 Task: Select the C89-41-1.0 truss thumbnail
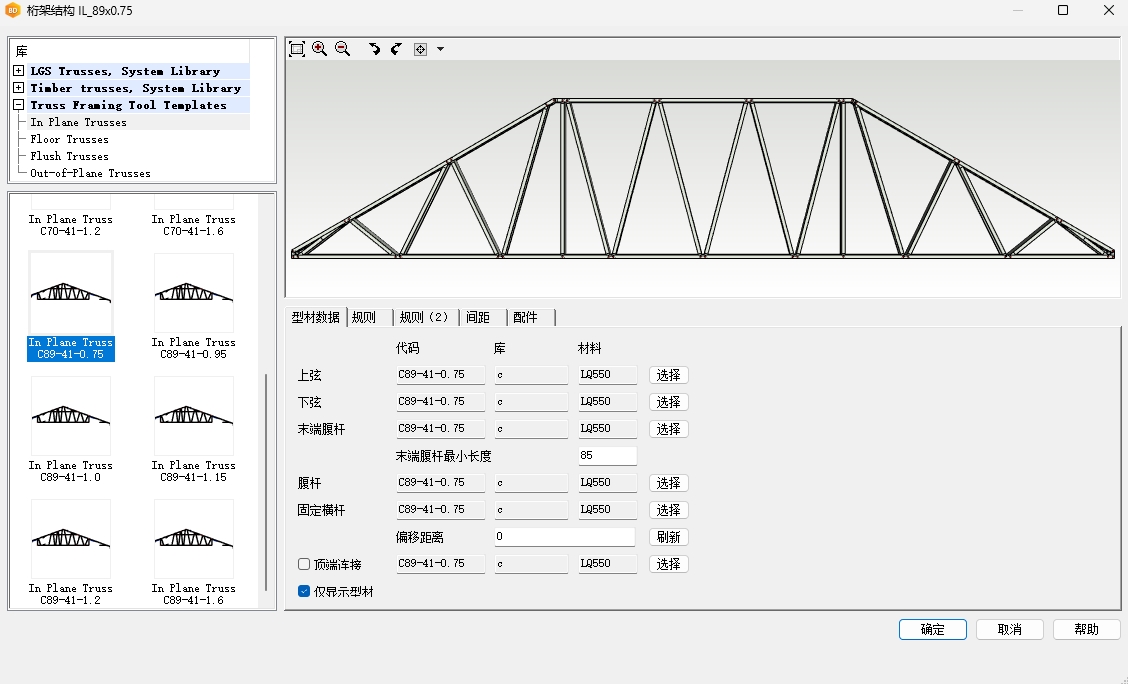point(70,416)
